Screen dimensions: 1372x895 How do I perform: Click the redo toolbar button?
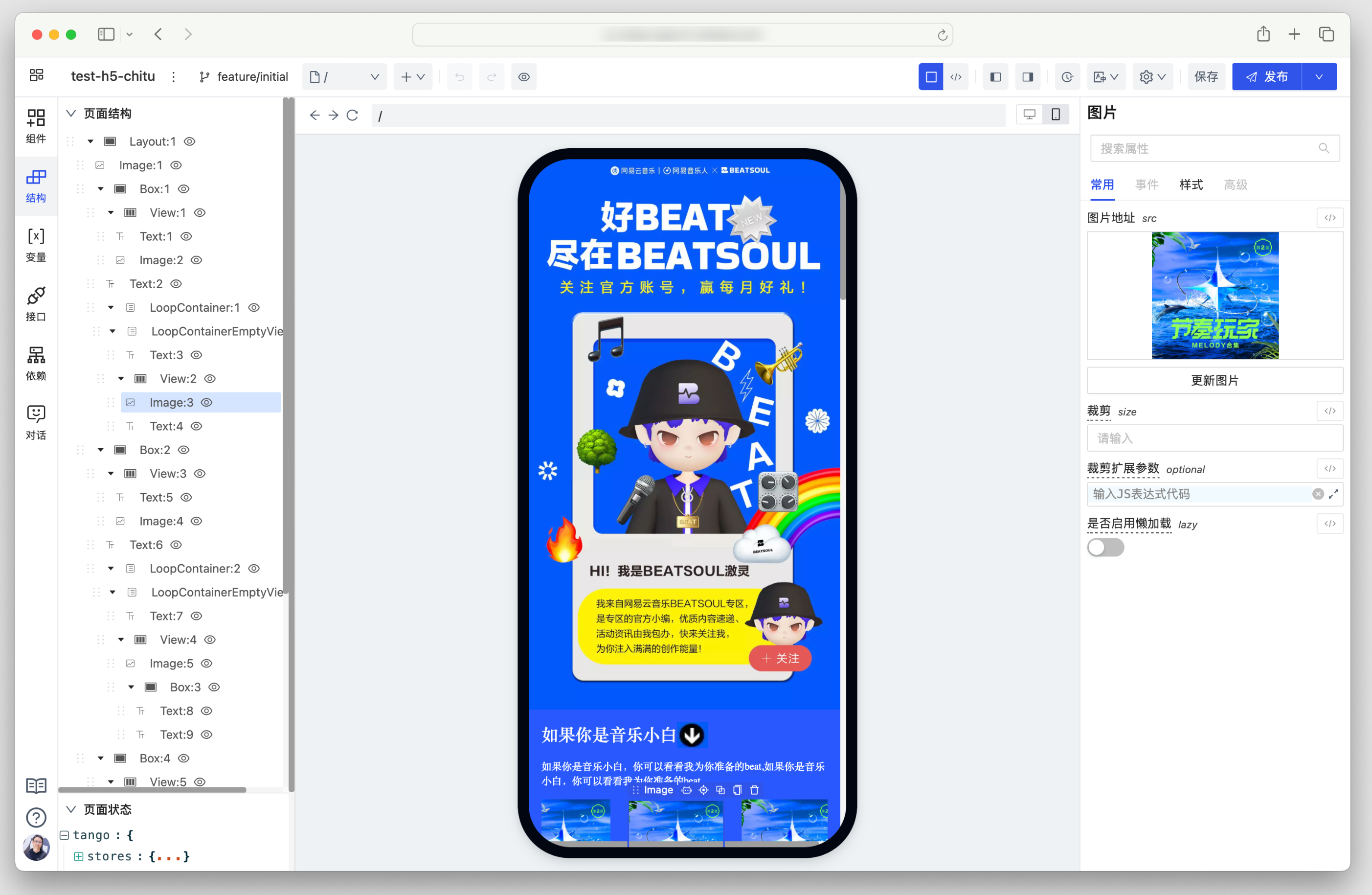[x=492, y=77]
